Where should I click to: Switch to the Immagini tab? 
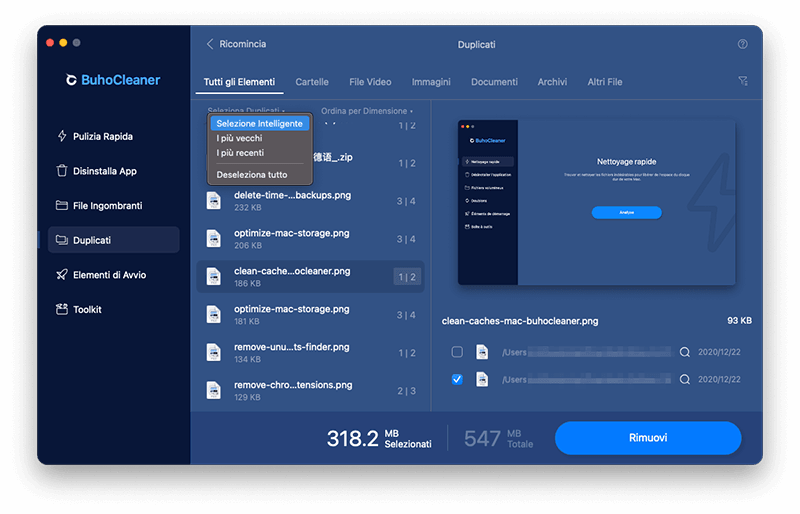pos(431,82)
